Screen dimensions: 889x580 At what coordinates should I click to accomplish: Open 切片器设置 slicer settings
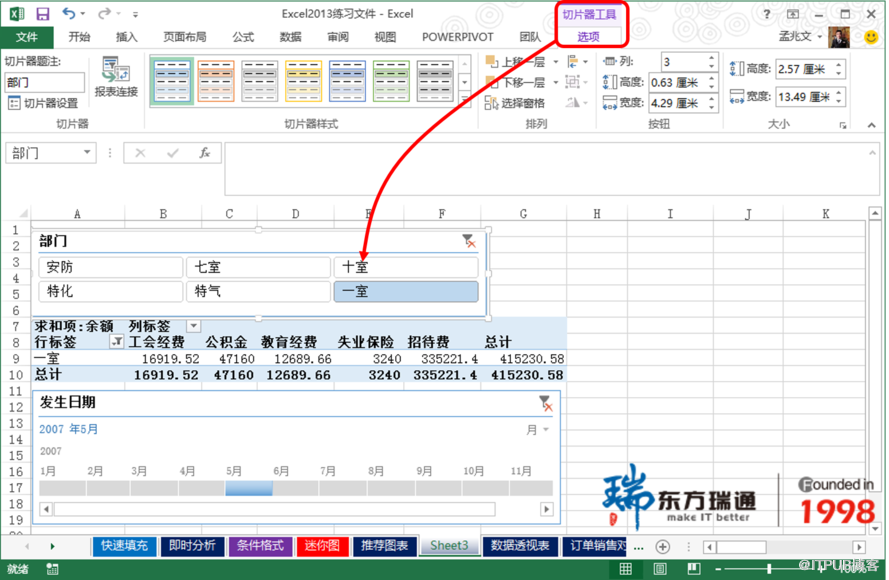[44, 103]
